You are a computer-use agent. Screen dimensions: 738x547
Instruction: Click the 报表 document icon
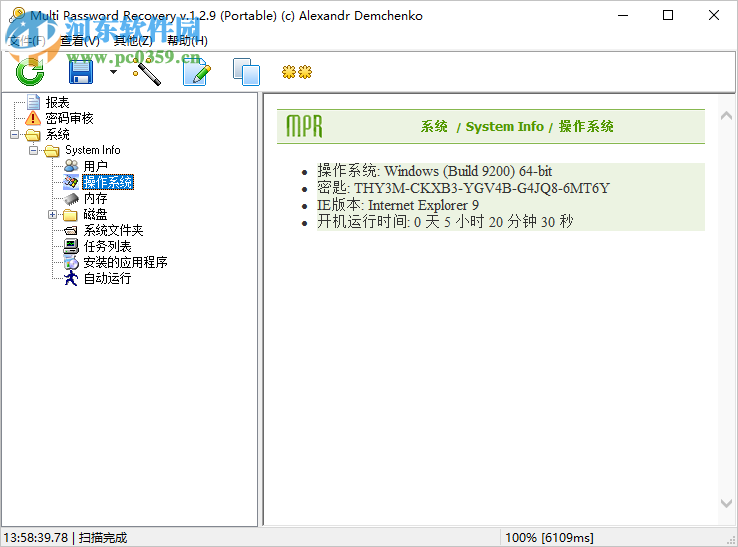(x=33, y=102)
